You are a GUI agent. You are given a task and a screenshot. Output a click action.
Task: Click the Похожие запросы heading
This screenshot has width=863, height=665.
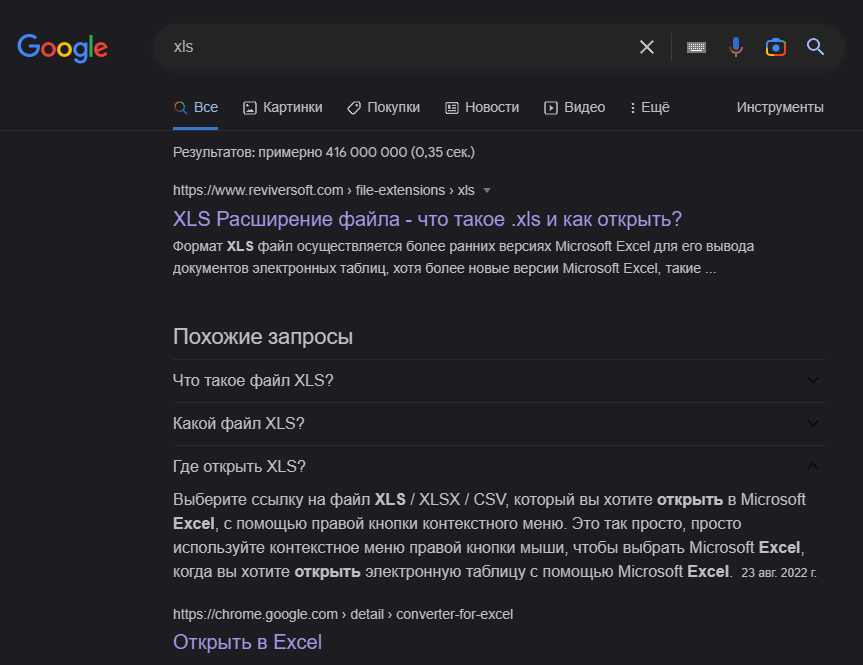[x=263, y=336]
